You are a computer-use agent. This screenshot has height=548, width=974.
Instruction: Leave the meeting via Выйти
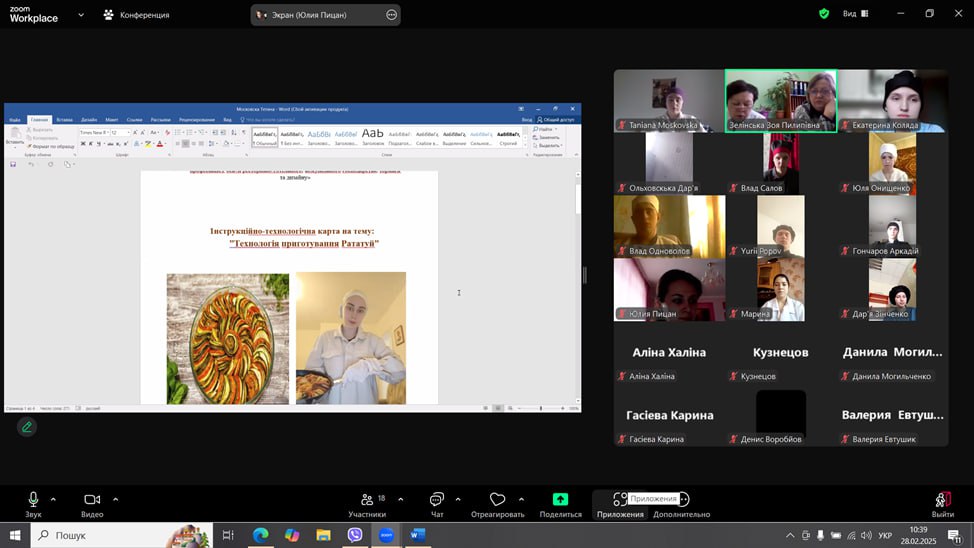pos(942,500)
